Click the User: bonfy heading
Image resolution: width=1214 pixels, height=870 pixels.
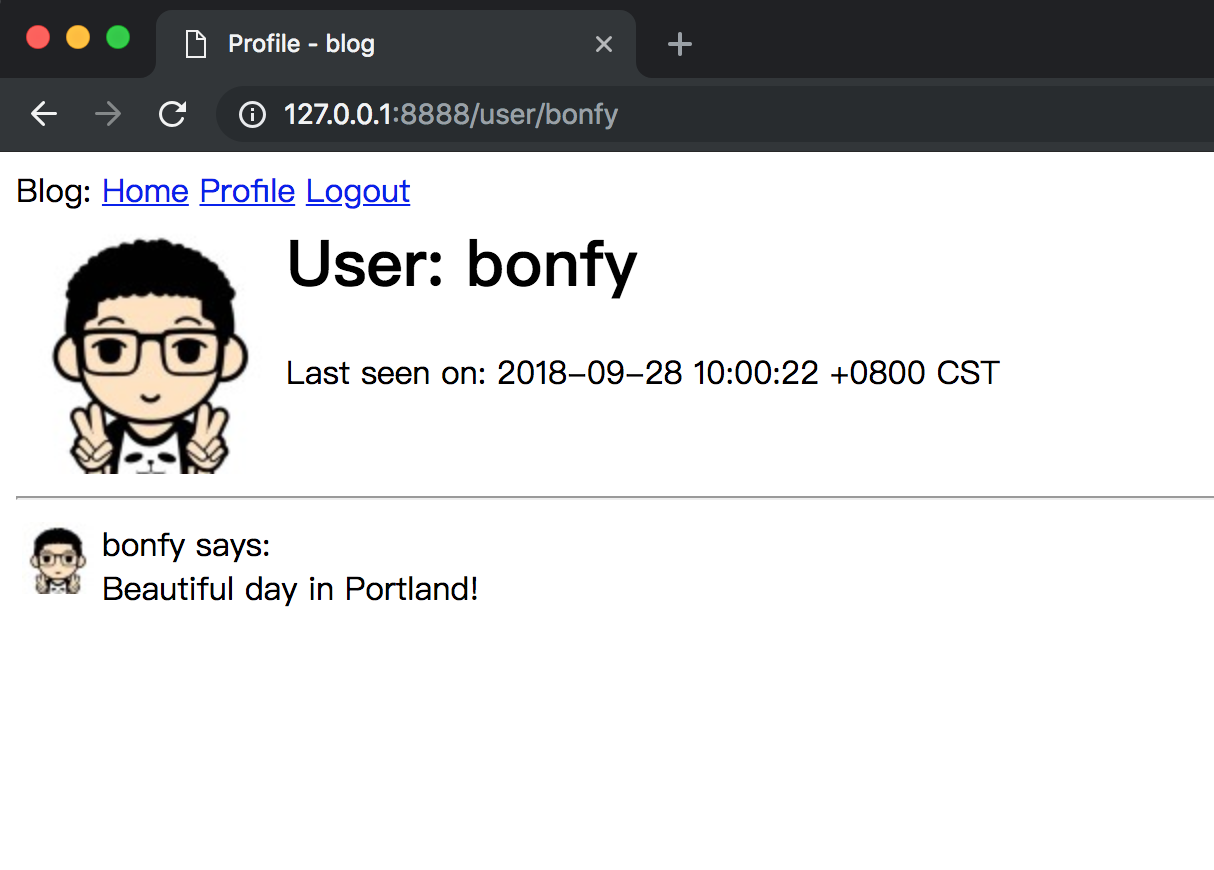(x=461, y=264)
